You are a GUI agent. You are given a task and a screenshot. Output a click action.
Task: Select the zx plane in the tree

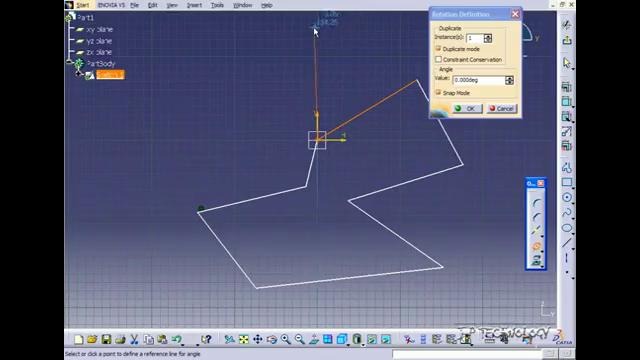coord(99,52)
